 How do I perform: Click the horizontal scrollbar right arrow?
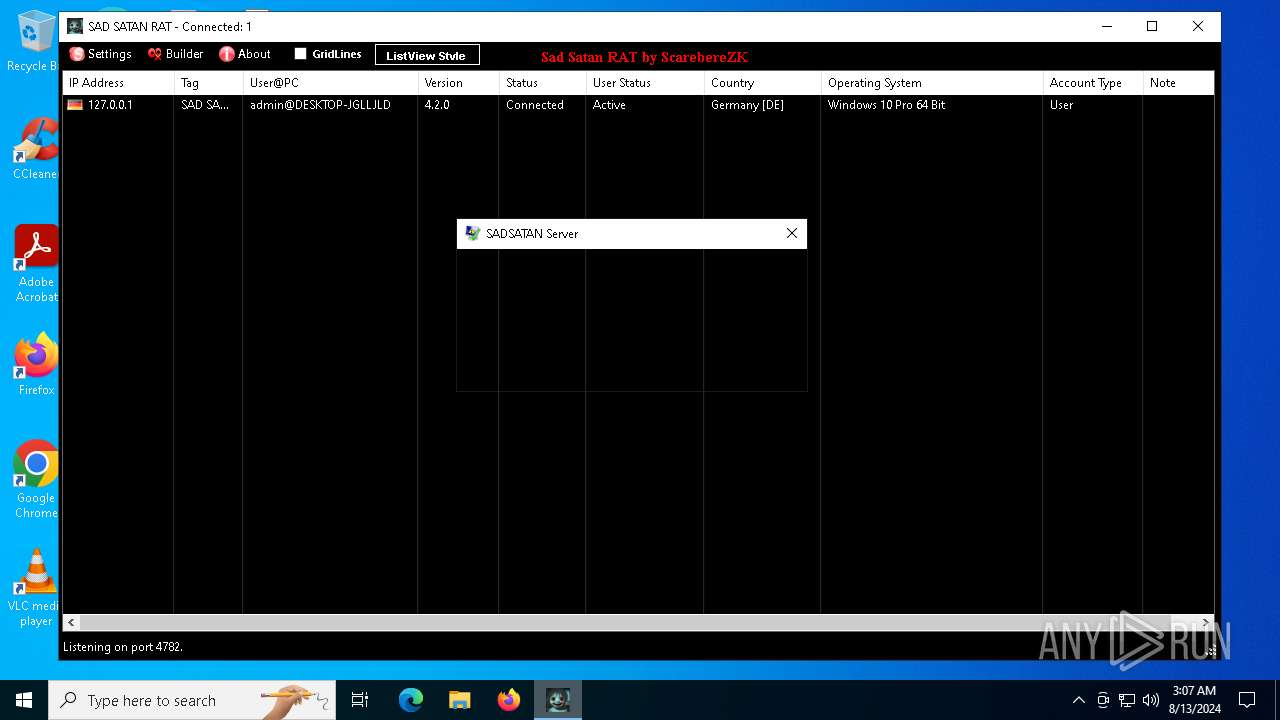[1205, 622]
